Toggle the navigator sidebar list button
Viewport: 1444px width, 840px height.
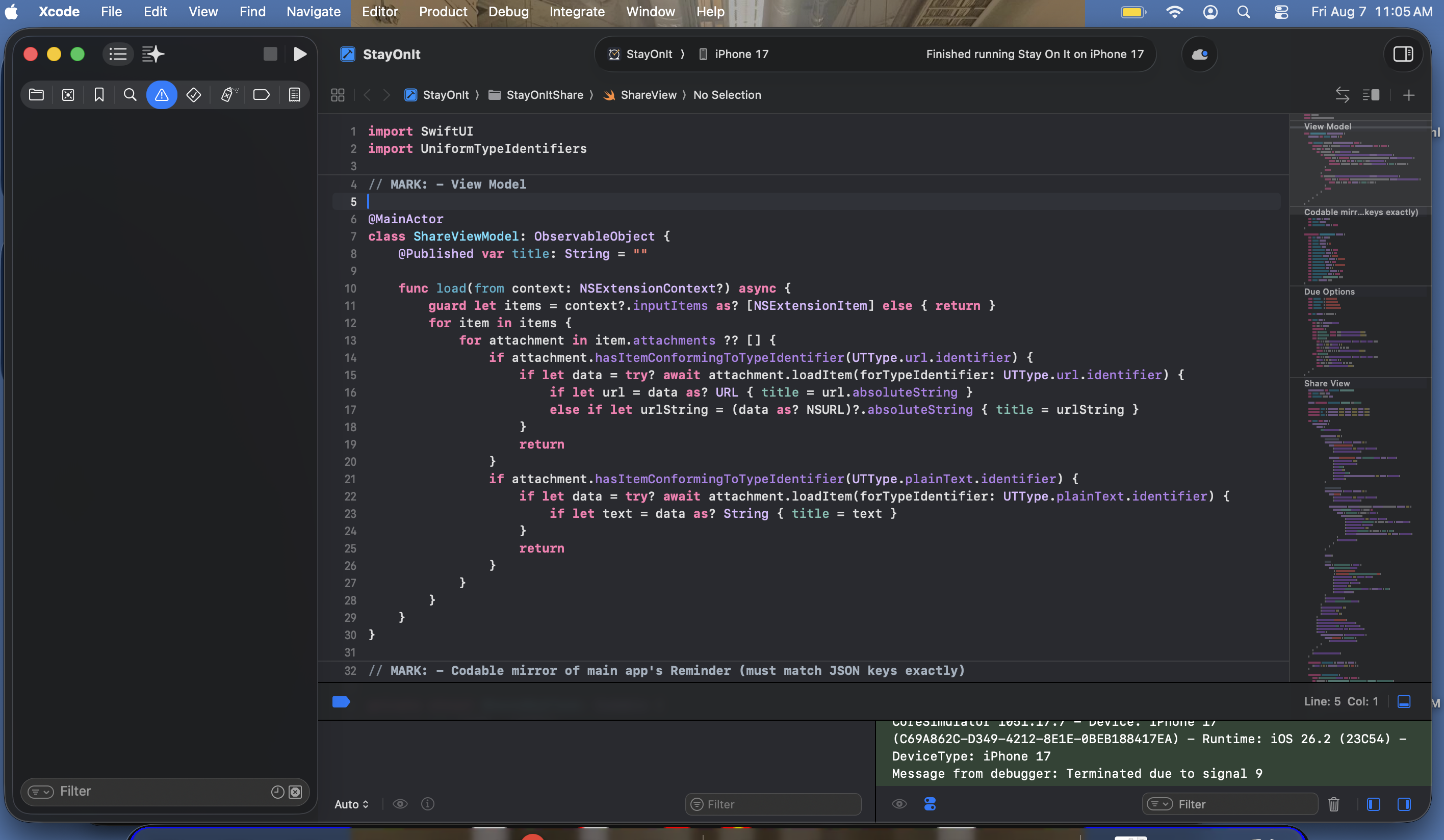tap(118, 54)
